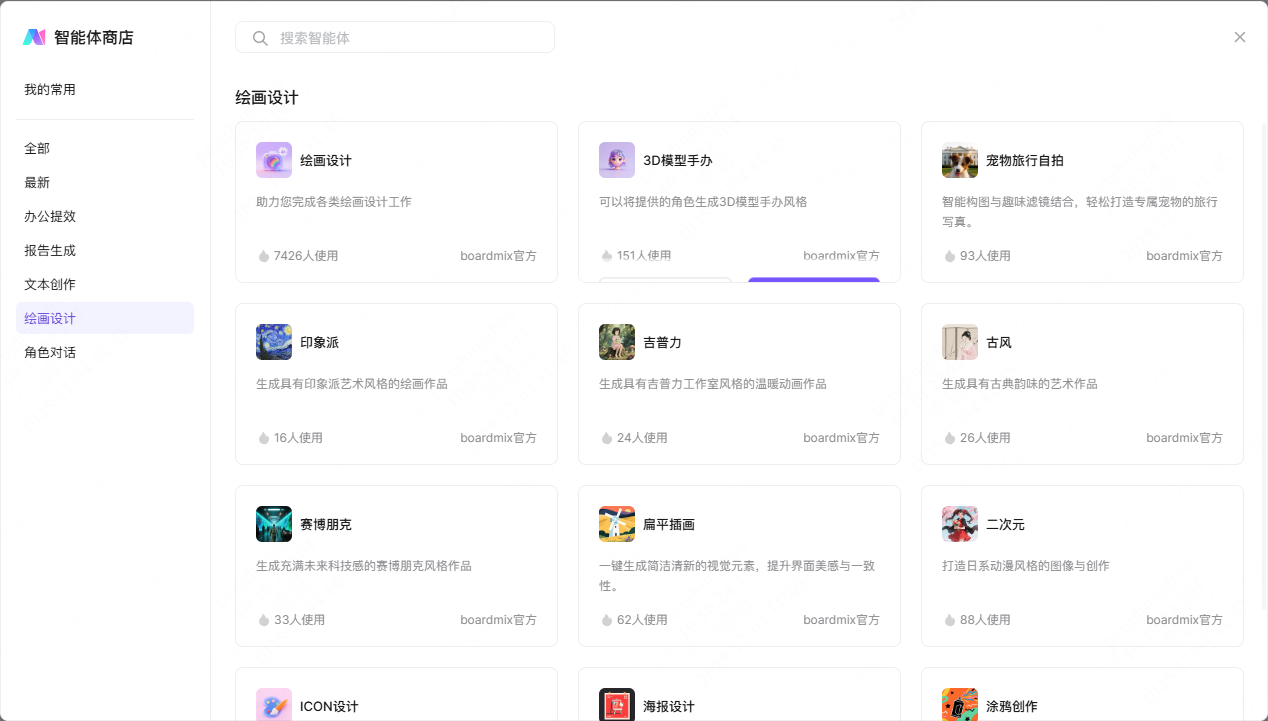Open the 扁平插画 card title
Screen dimensions: 1268x721
(669, 524)
